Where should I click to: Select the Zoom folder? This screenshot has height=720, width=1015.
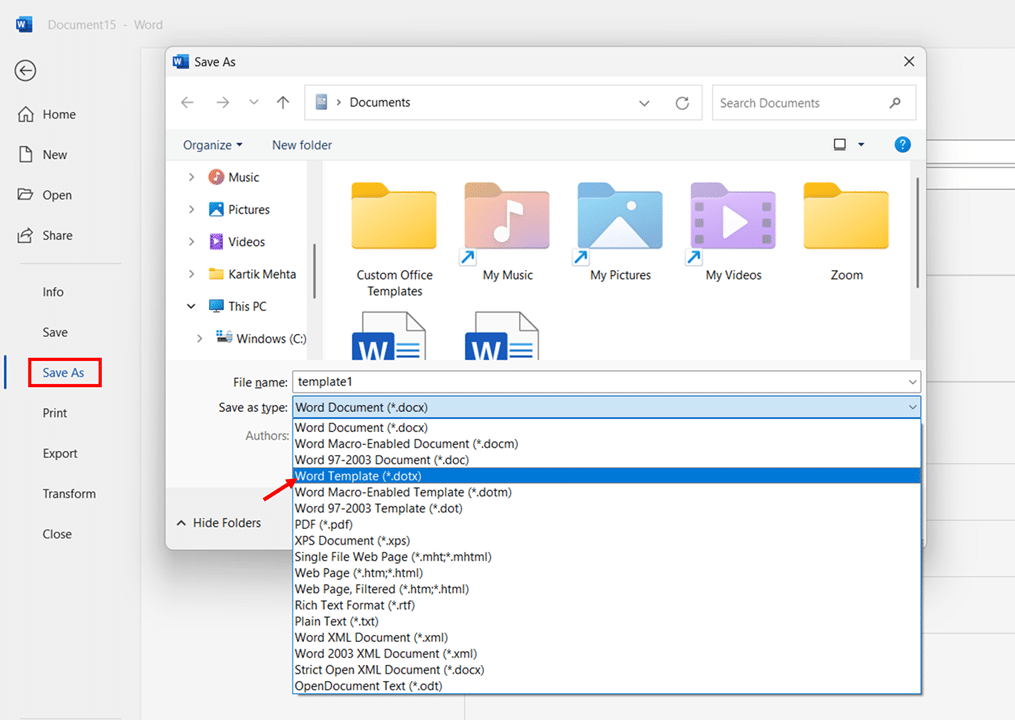pos(846,232)
